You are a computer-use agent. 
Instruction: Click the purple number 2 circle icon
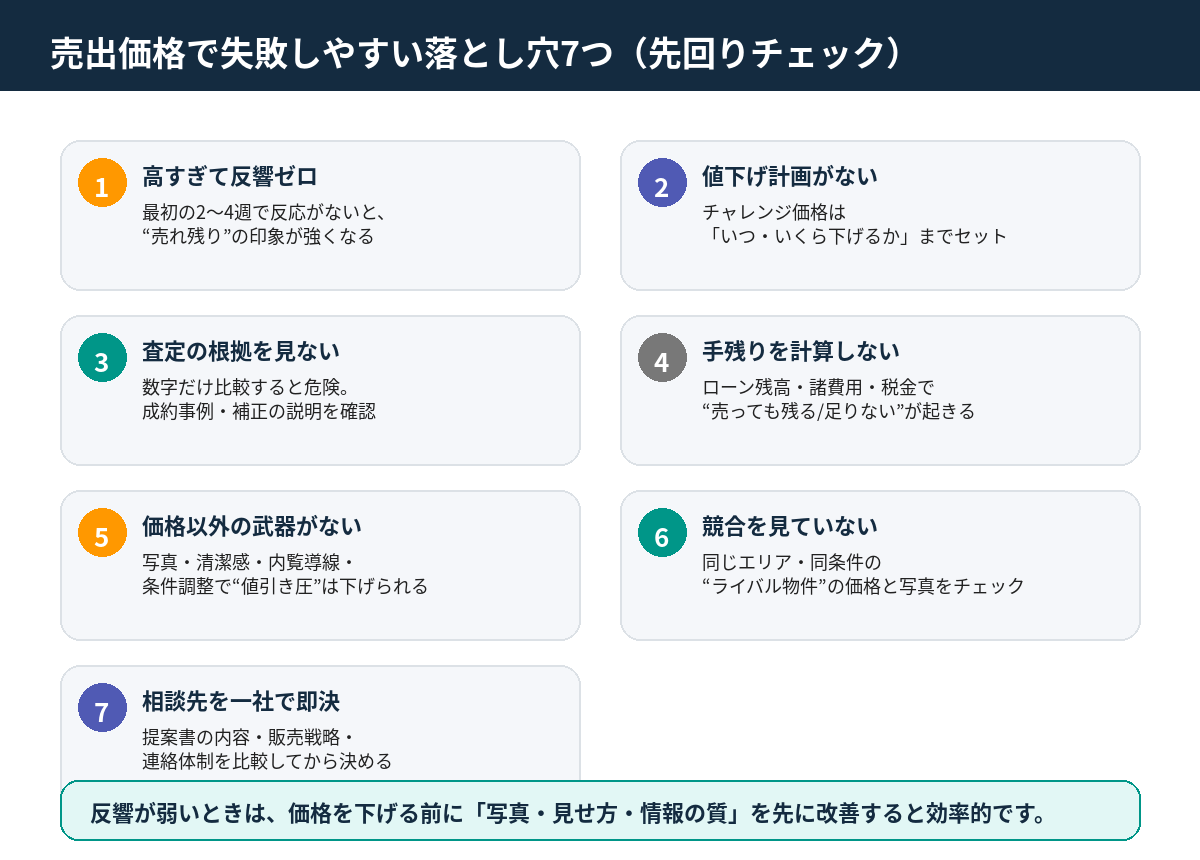tap(662, 184)
